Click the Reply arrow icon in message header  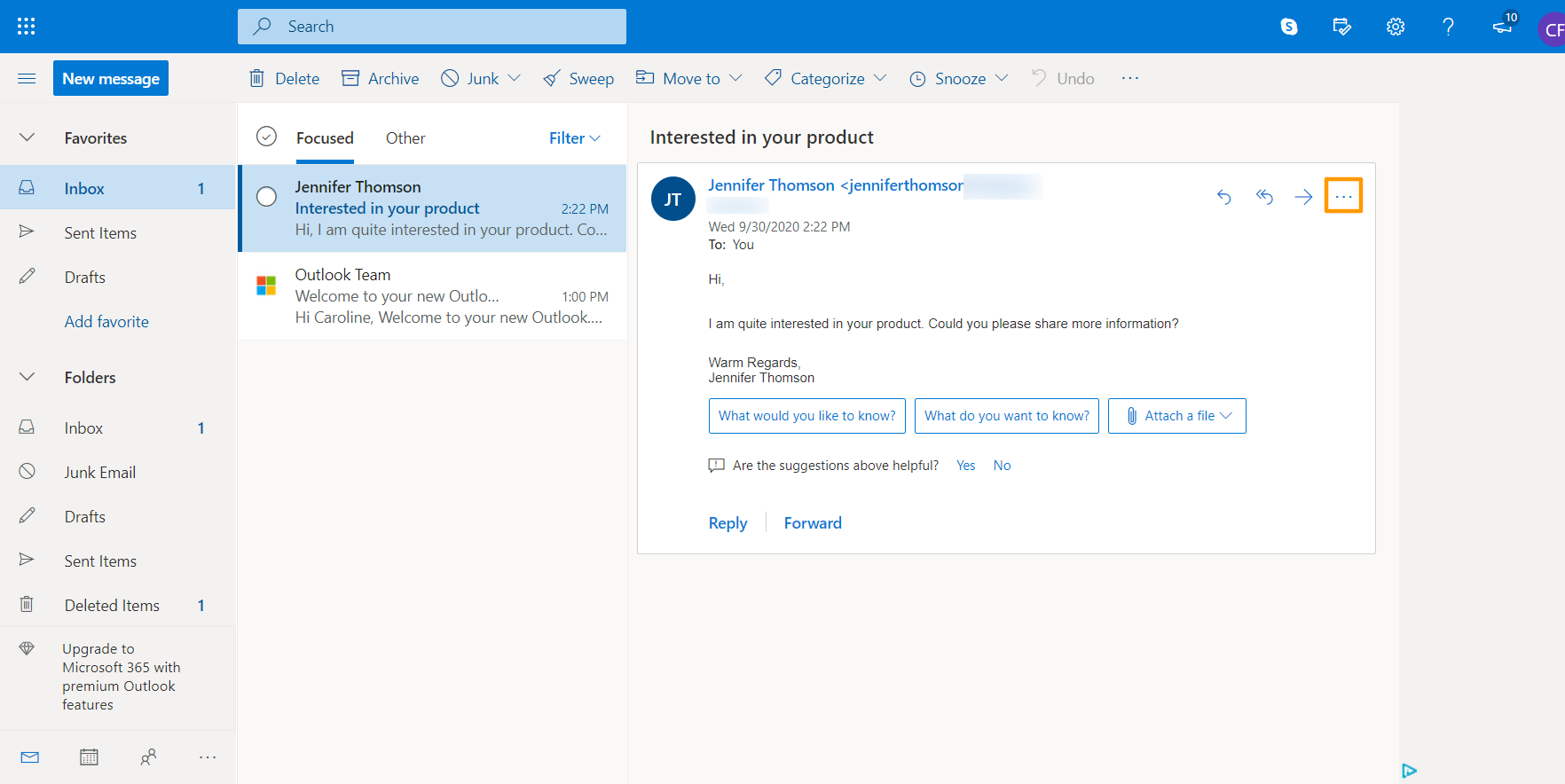point(1224,197)
